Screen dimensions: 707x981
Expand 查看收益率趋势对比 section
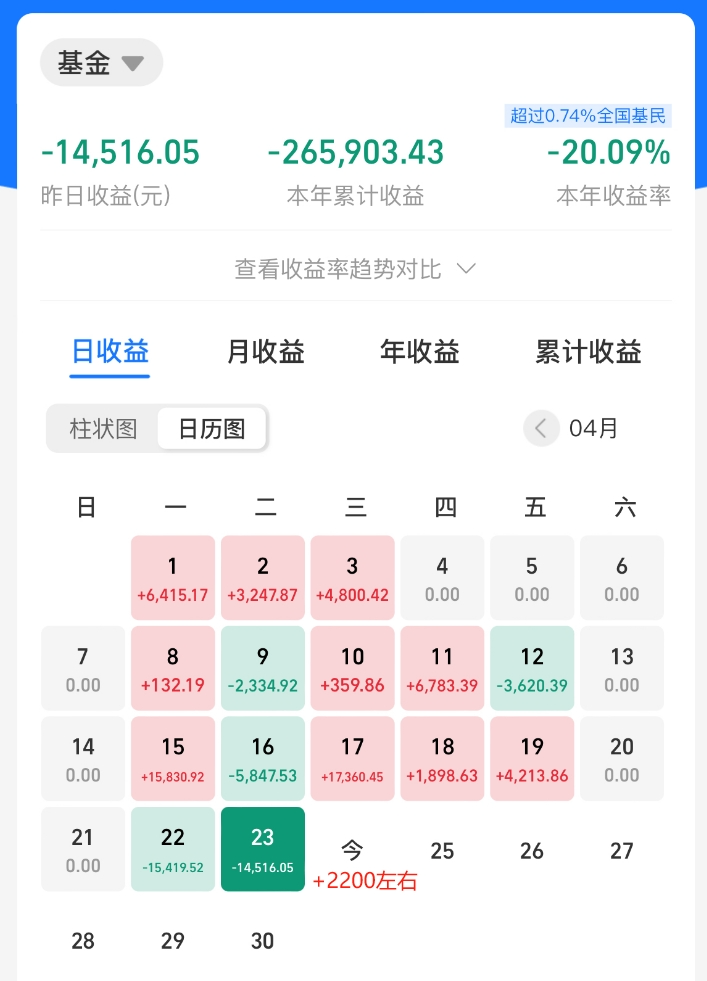point(355,270)
